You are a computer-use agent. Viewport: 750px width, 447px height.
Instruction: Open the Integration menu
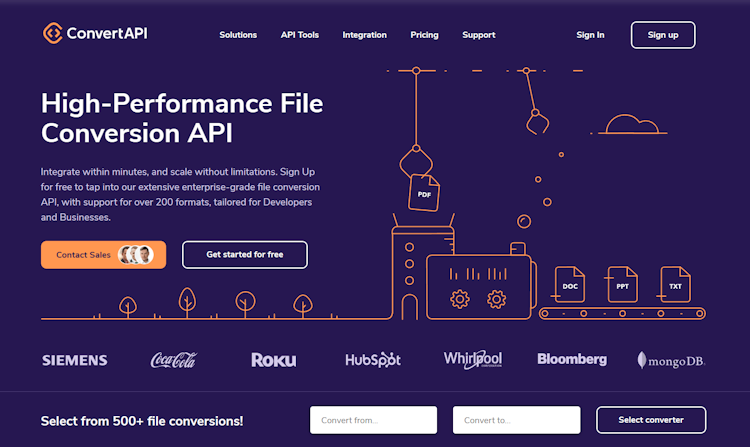pyautogui.click(x=364, y=35)
